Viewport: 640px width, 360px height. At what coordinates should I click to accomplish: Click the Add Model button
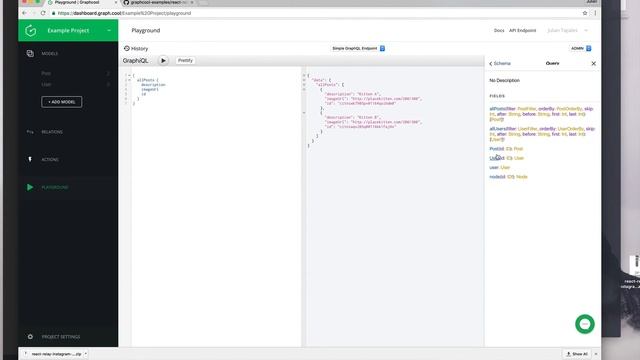coord(62,102)
